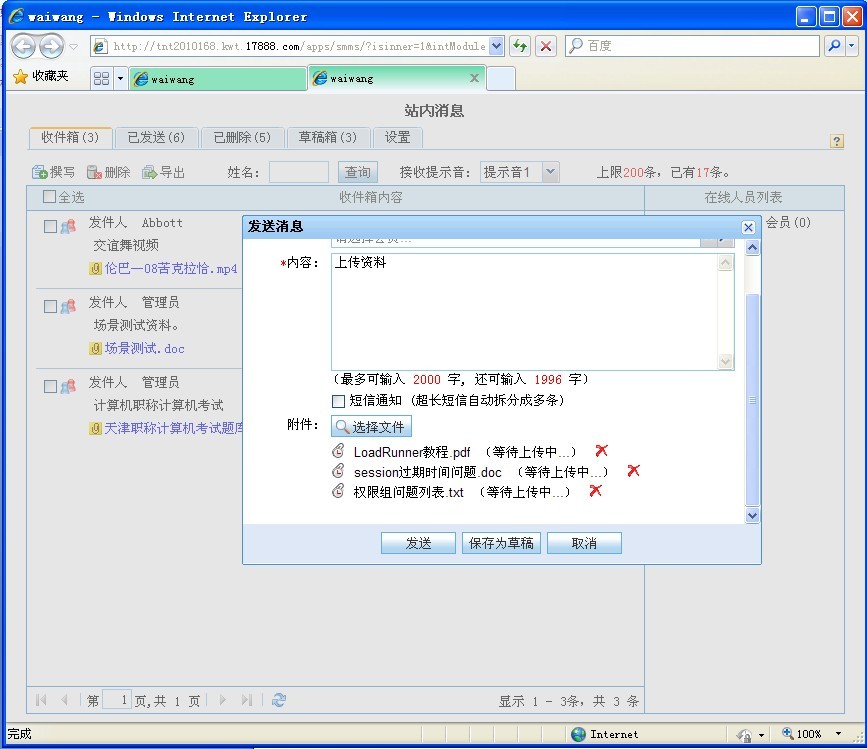This screenshot has width=867, height=749.
Task: Open the IE quick tabs grid icon
Action: pos(101,78)
